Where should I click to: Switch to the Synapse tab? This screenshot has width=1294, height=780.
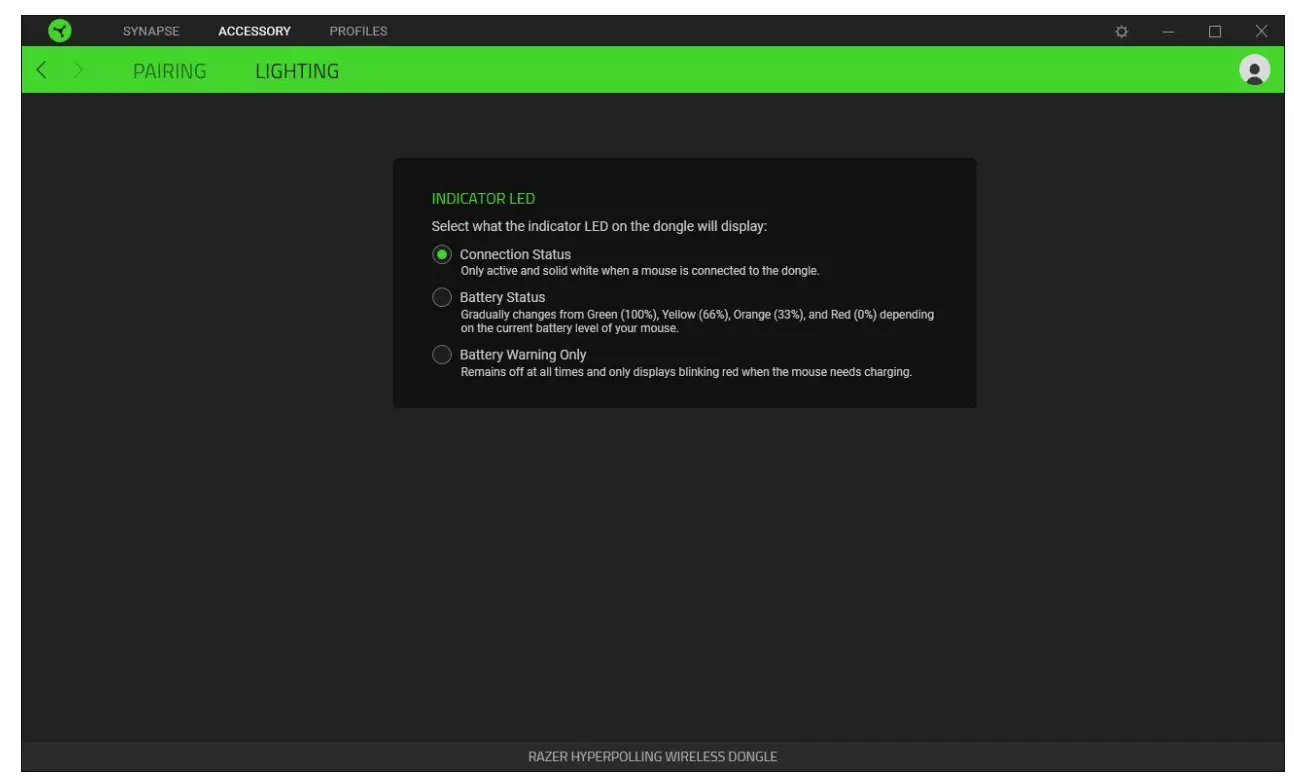[151, 32]
